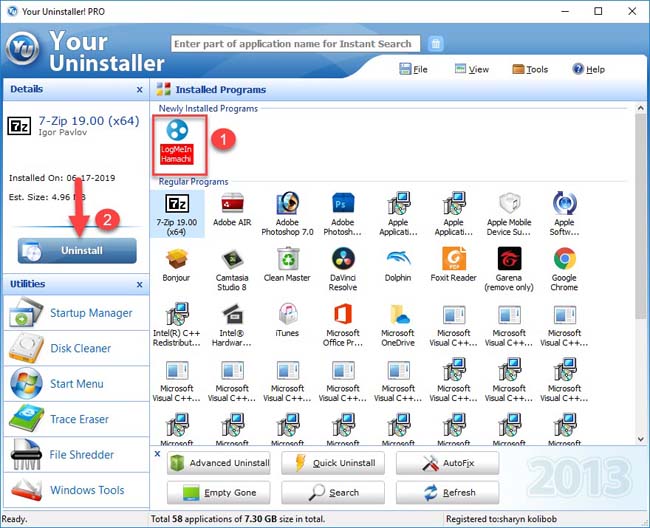Click the Search button
The width and height of the screenshot is (650, 528).
333,492
